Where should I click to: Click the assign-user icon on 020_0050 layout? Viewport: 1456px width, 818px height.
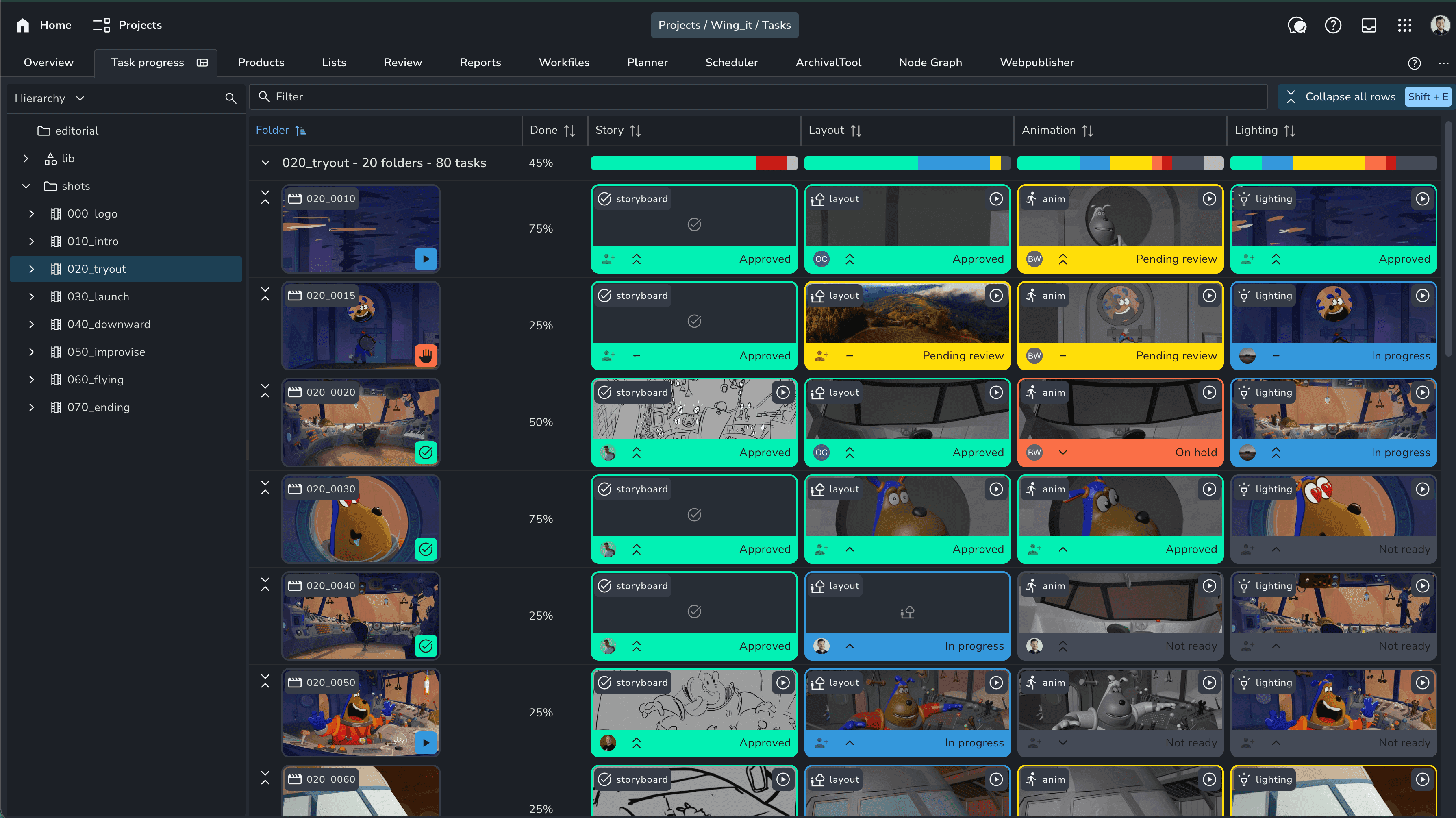[x=821, y=743]
